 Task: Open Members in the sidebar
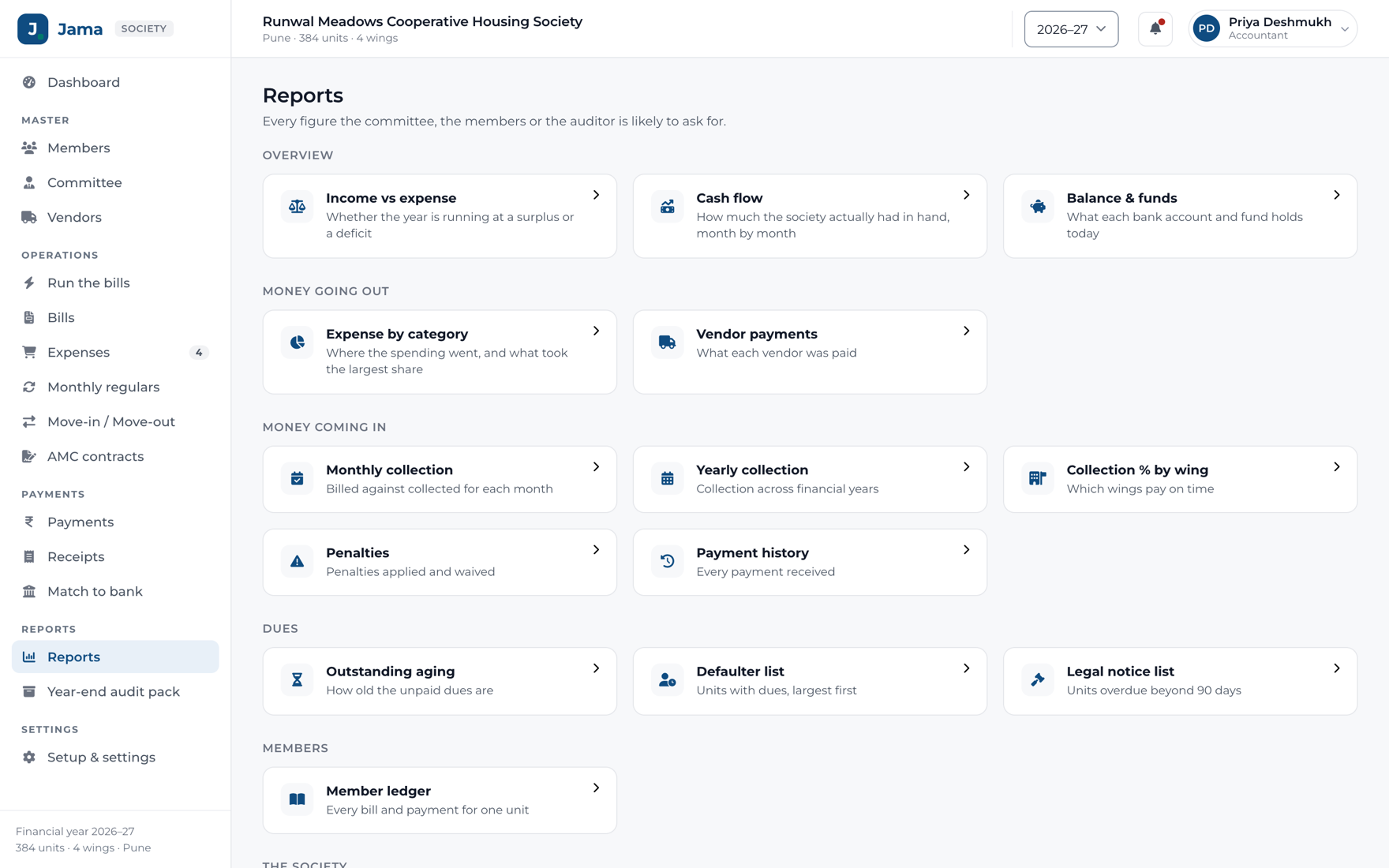tap(115, 148)
